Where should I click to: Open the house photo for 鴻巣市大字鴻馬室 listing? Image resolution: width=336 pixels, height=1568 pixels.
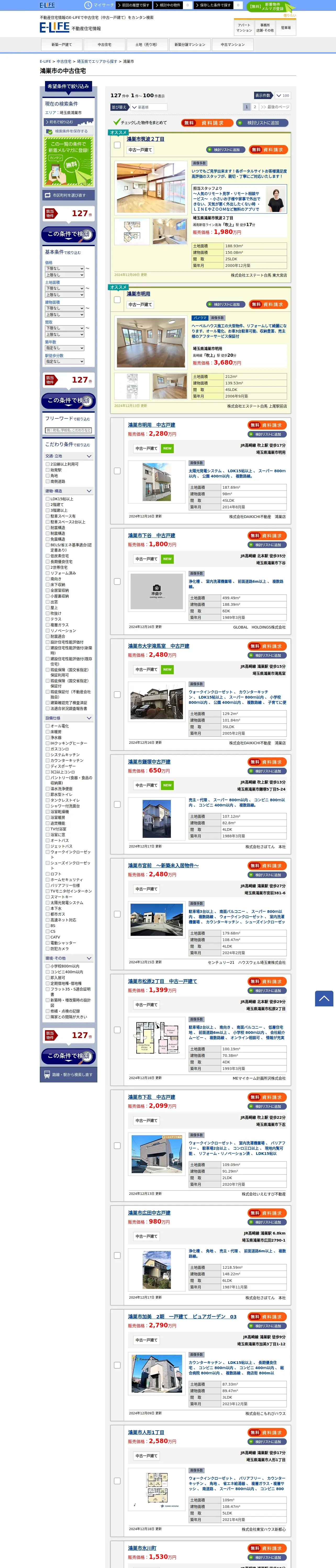coord(157,703)
